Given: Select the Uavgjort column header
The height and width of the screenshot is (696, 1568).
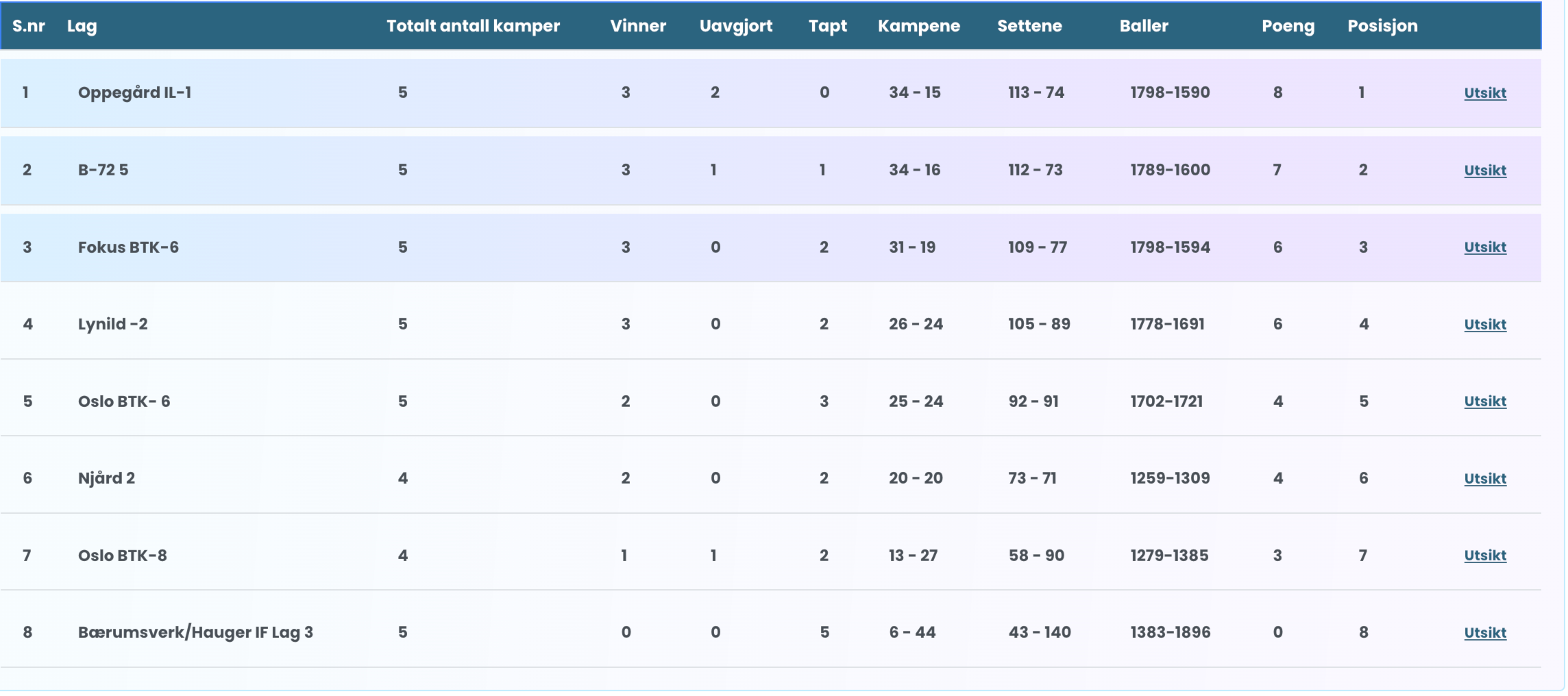Looking at the screenshot, I should 735,26.
